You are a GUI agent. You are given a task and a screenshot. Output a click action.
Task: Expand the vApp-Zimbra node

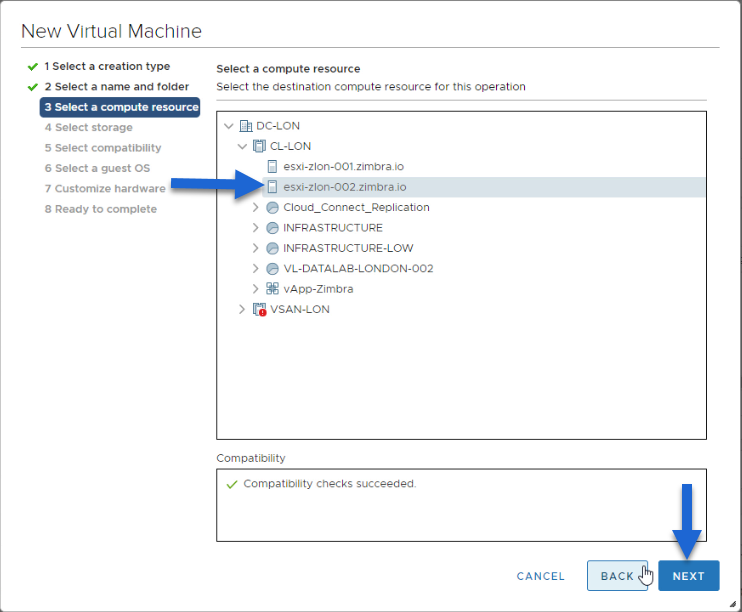coord(256,289)
